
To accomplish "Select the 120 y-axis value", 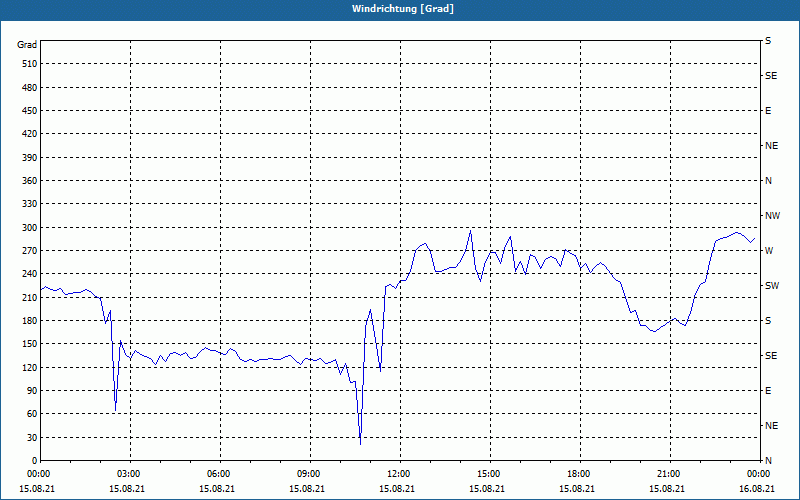I will (29, 367).
